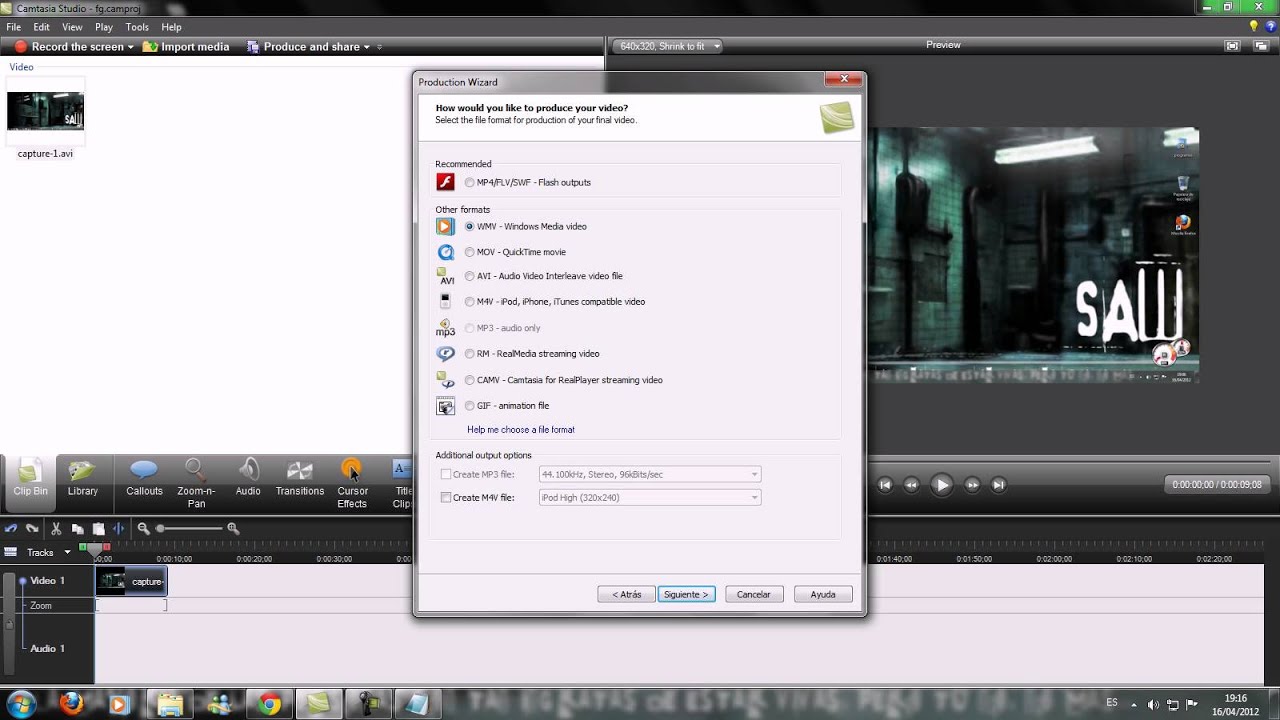Open Firefox from the taskbar
Viewport: 1280px width, 720px height.
pyautogui.click(x=71, y=704)
